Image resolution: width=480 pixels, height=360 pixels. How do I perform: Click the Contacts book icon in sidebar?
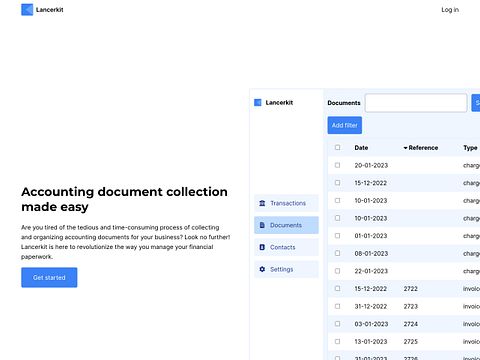point(262,247)
